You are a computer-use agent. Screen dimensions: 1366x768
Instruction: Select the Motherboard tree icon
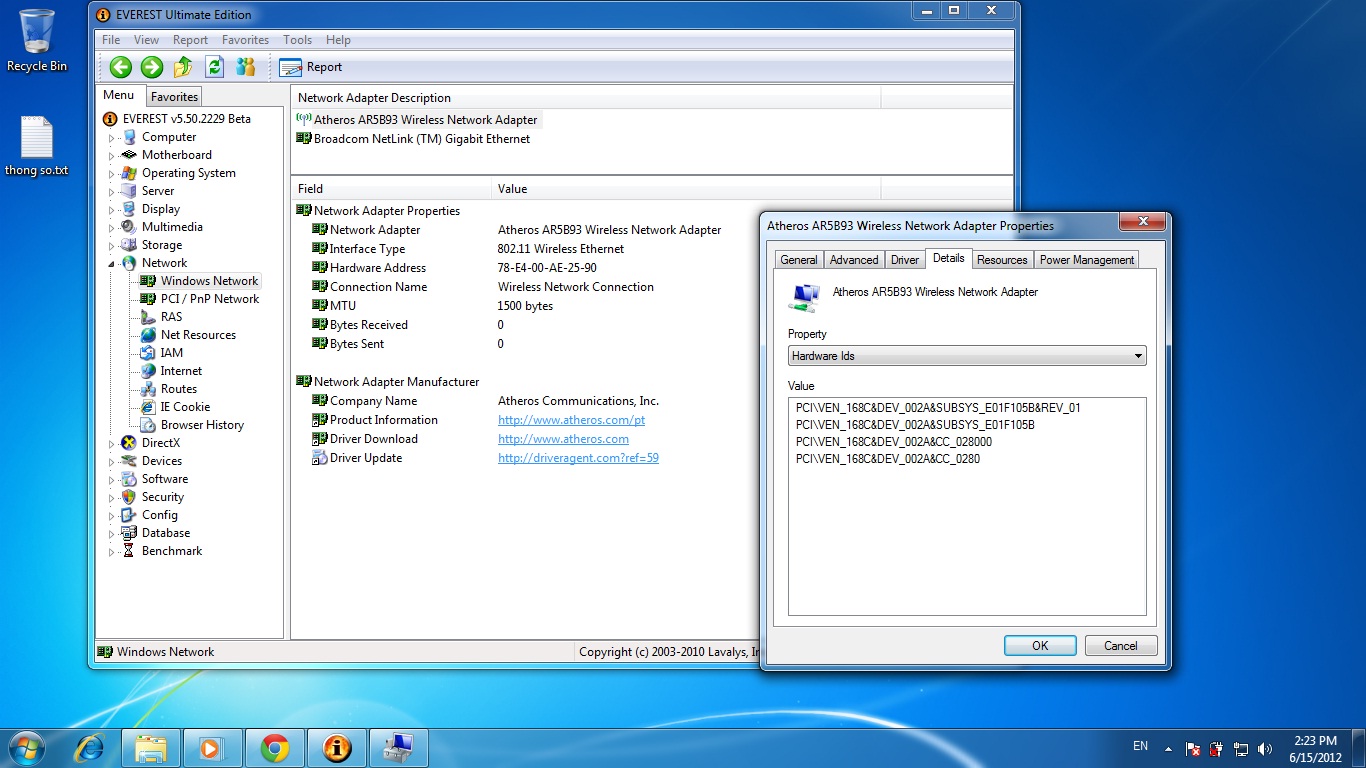click(x=129, y=155)
